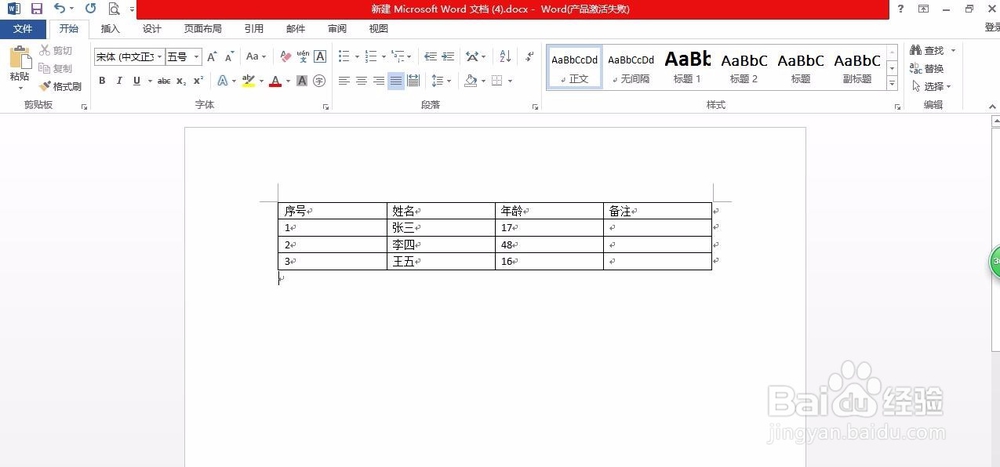
Task: Click the bullet list icon
Action: tap(344, 57)
